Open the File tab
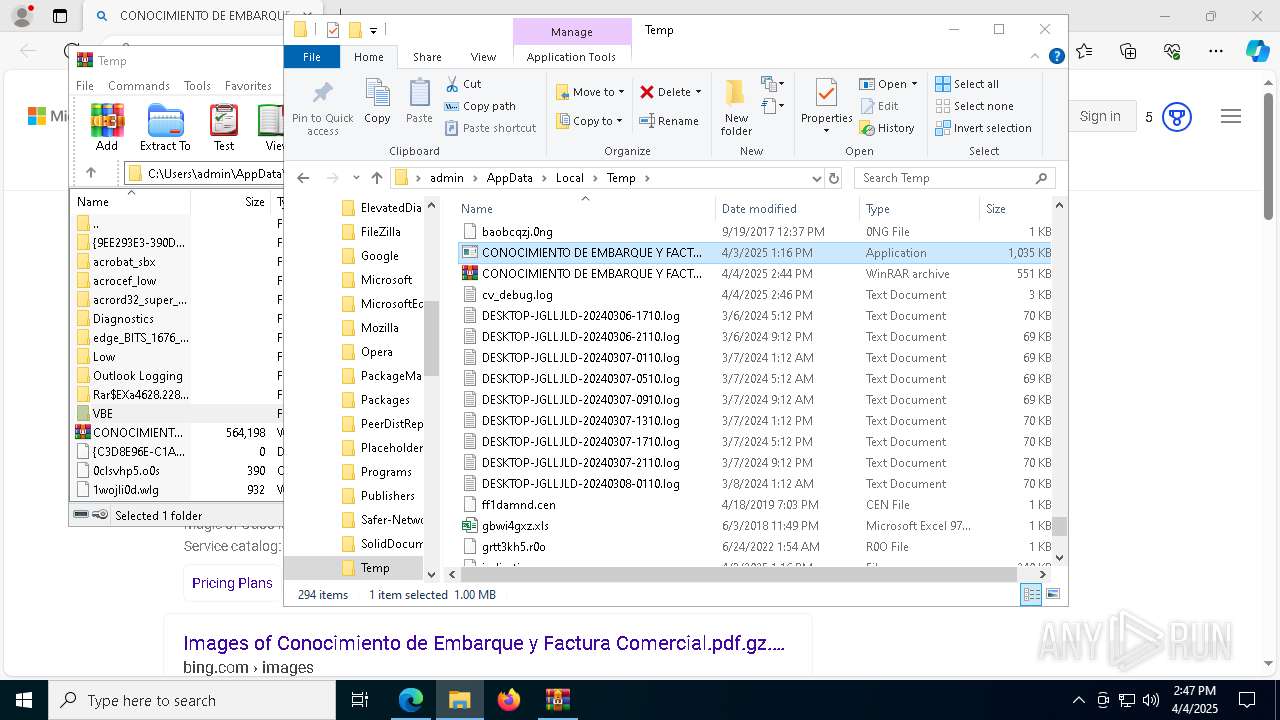This screenshot has height=720, width=1280. (312, 57)
